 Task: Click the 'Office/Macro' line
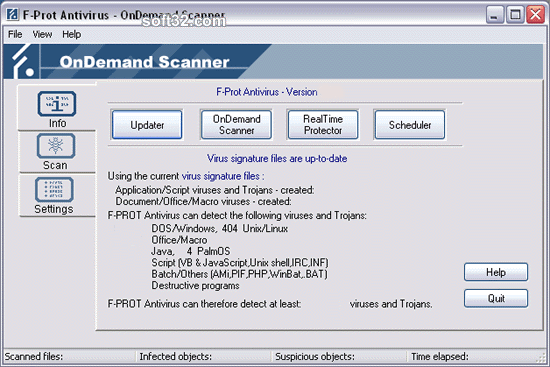pyautogui.click(x=179, y=240)
